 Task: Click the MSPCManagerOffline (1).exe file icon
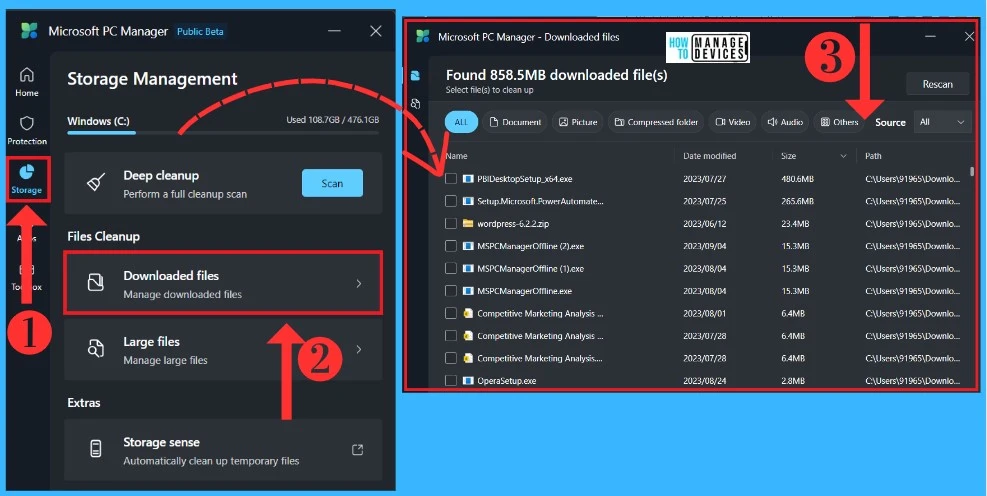pyautogui.click(x=468, y=269)
